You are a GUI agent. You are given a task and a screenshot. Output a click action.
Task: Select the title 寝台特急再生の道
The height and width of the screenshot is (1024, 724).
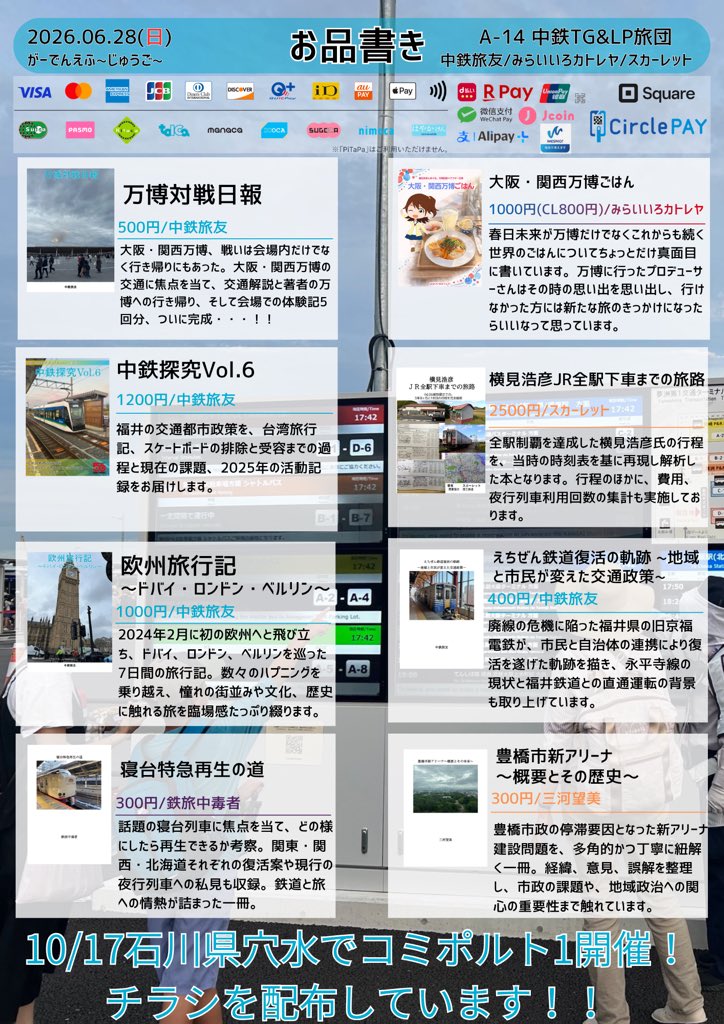tap(192, 769)
